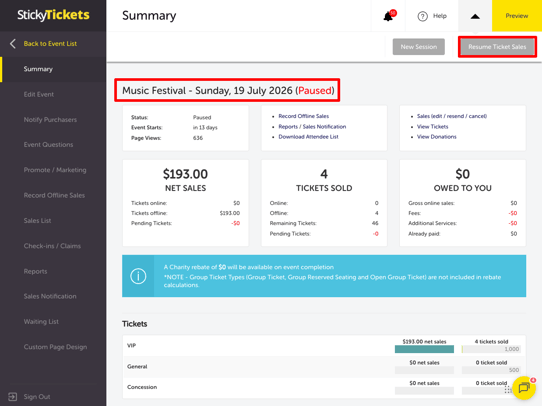Click the 4 tickets sold figure
The image size is (542, 406).
click(x=324, y=174)
